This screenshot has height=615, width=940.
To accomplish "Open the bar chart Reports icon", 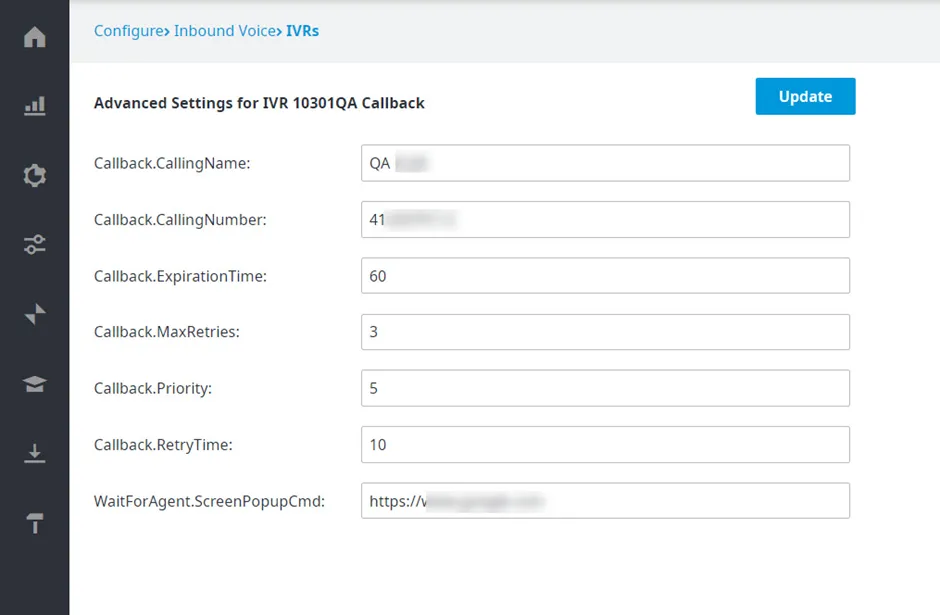I will point(35,105).
